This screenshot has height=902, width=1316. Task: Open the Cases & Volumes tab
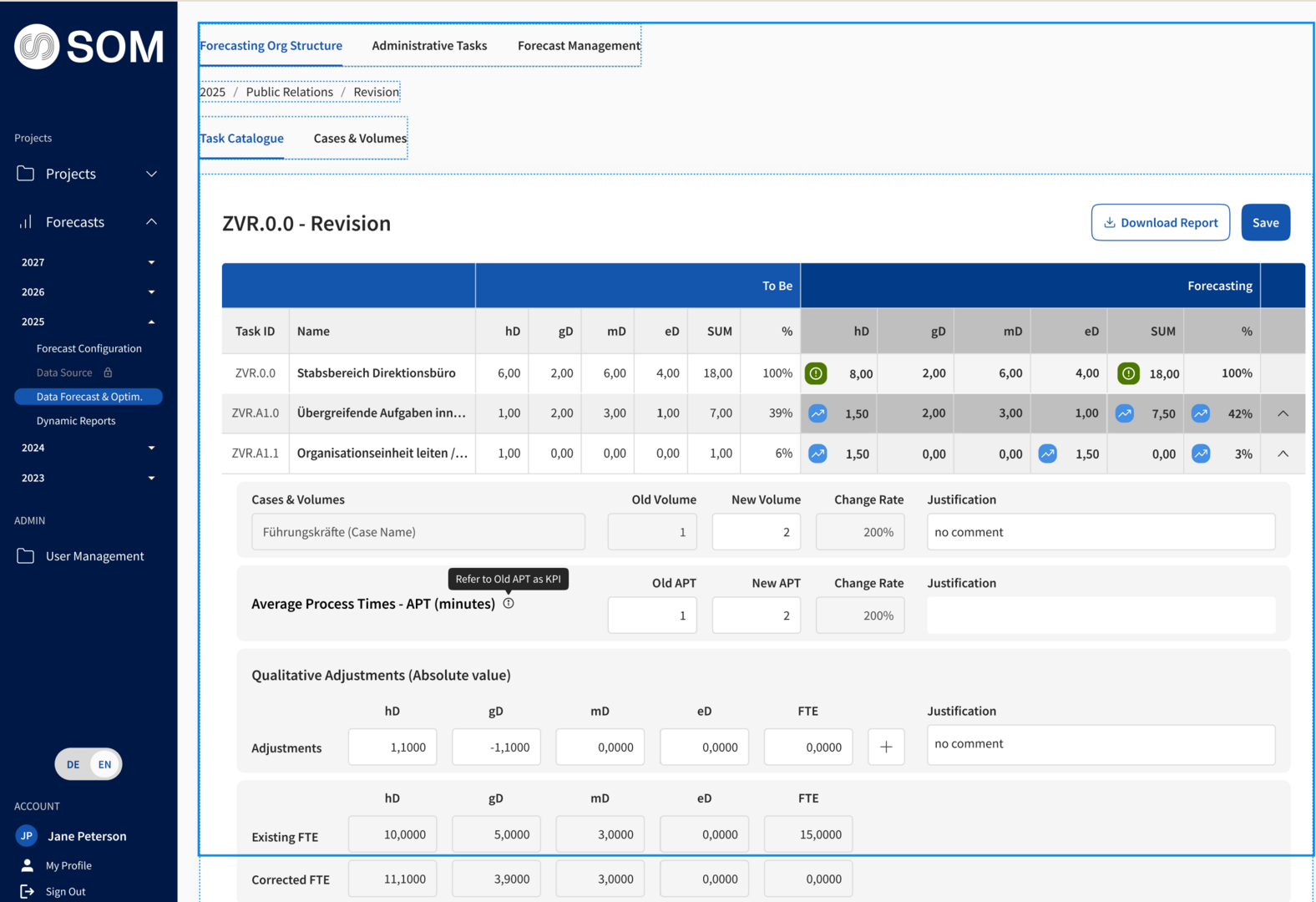tap(360, 139)
